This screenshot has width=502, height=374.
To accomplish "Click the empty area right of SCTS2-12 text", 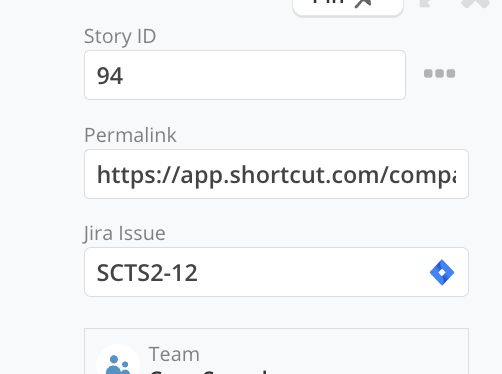I will pos(310,272).
